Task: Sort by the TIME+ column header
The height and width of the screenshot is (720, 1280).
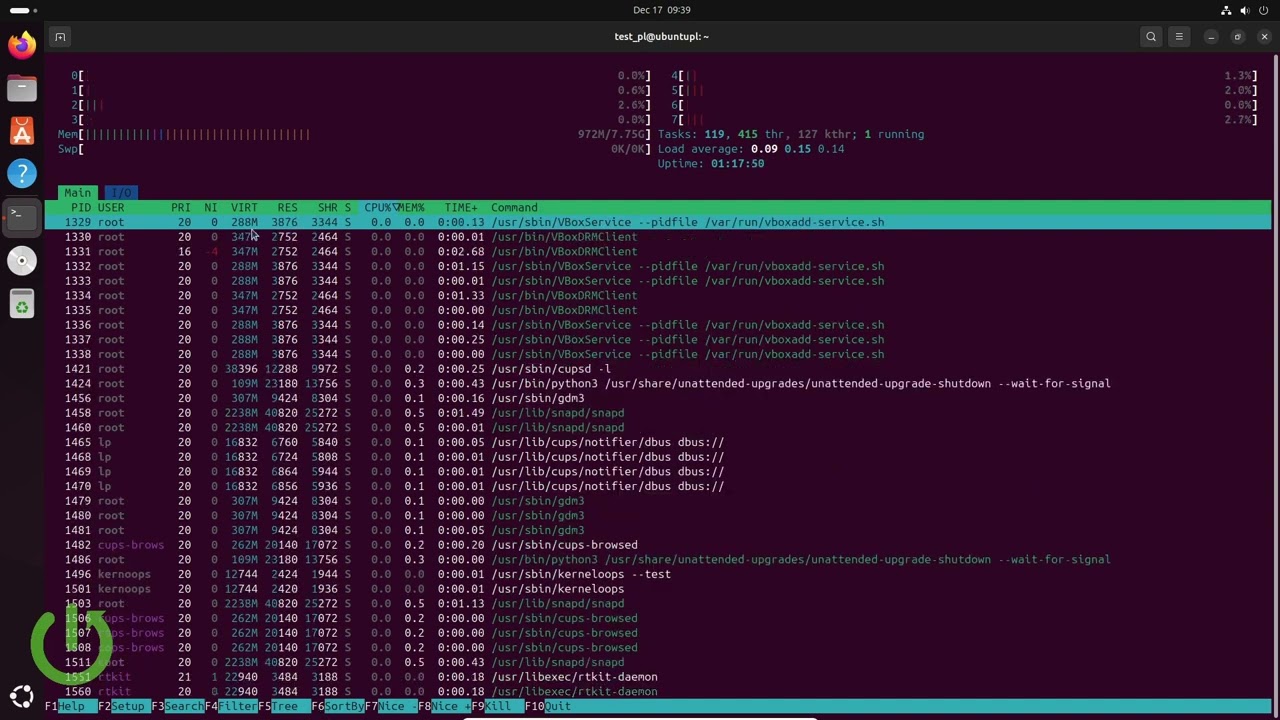Action: click(x=461, y=207)
